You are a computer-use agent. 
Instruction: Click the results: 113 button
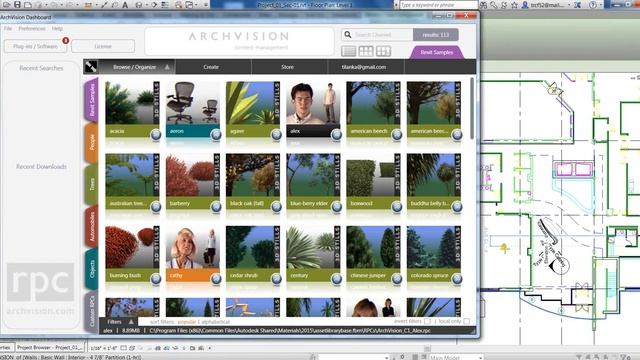tap(436, 35)
